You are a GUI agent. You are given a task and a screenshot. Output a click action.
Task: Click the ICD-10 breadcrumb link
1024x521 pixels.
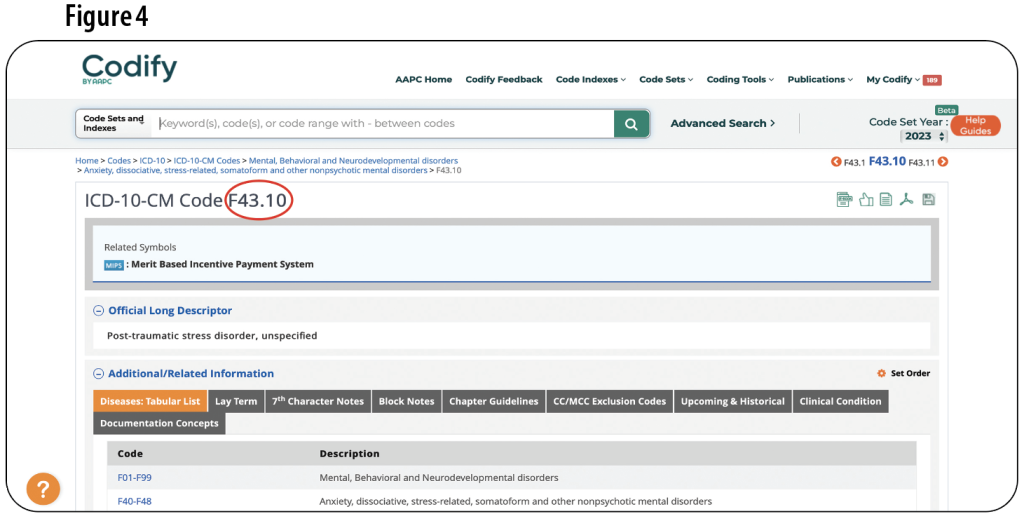[x=152, y=161]
